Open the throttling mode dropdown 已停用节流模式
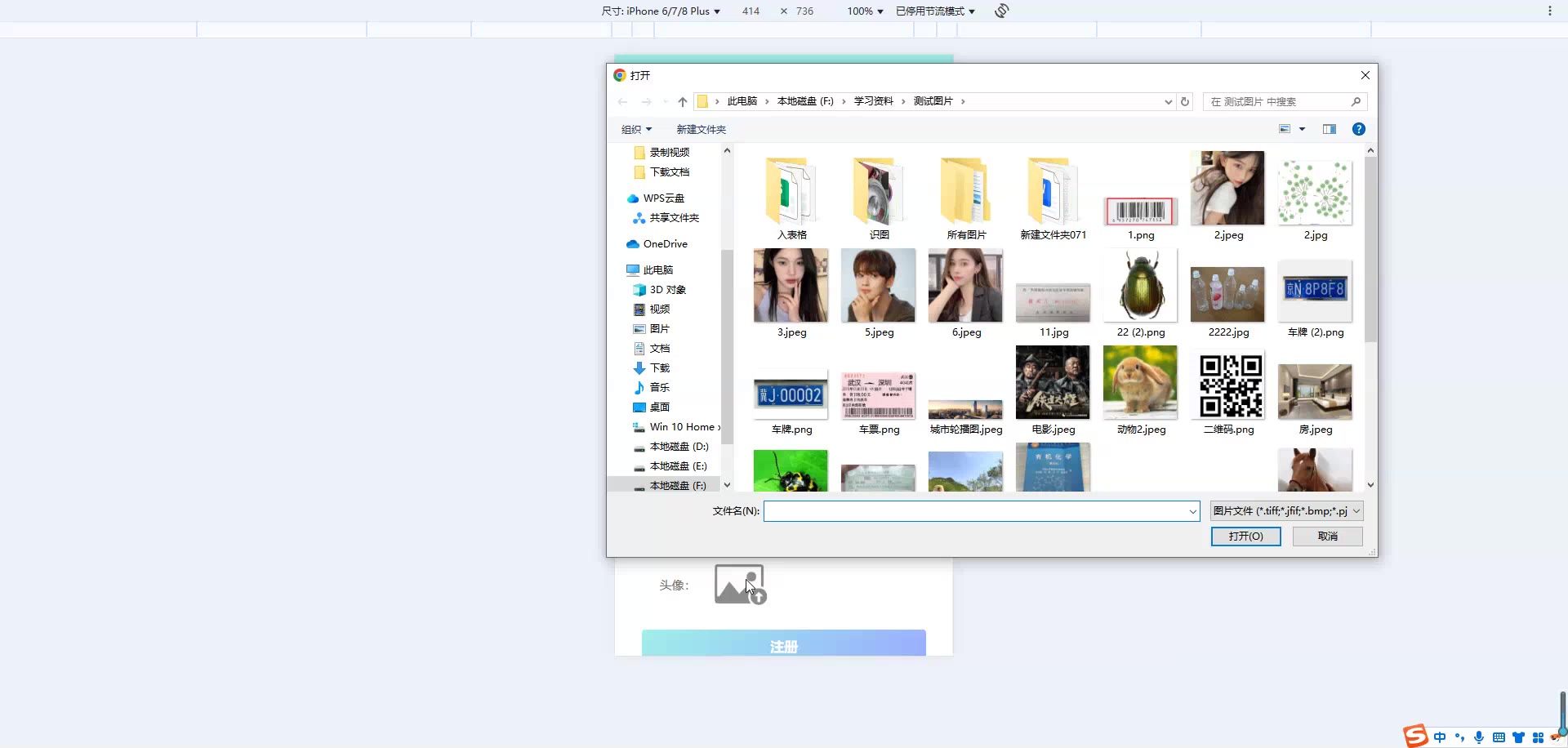The width and height of the screenshot is (1568, 748). pyautogui.click(x=935, y=11)
